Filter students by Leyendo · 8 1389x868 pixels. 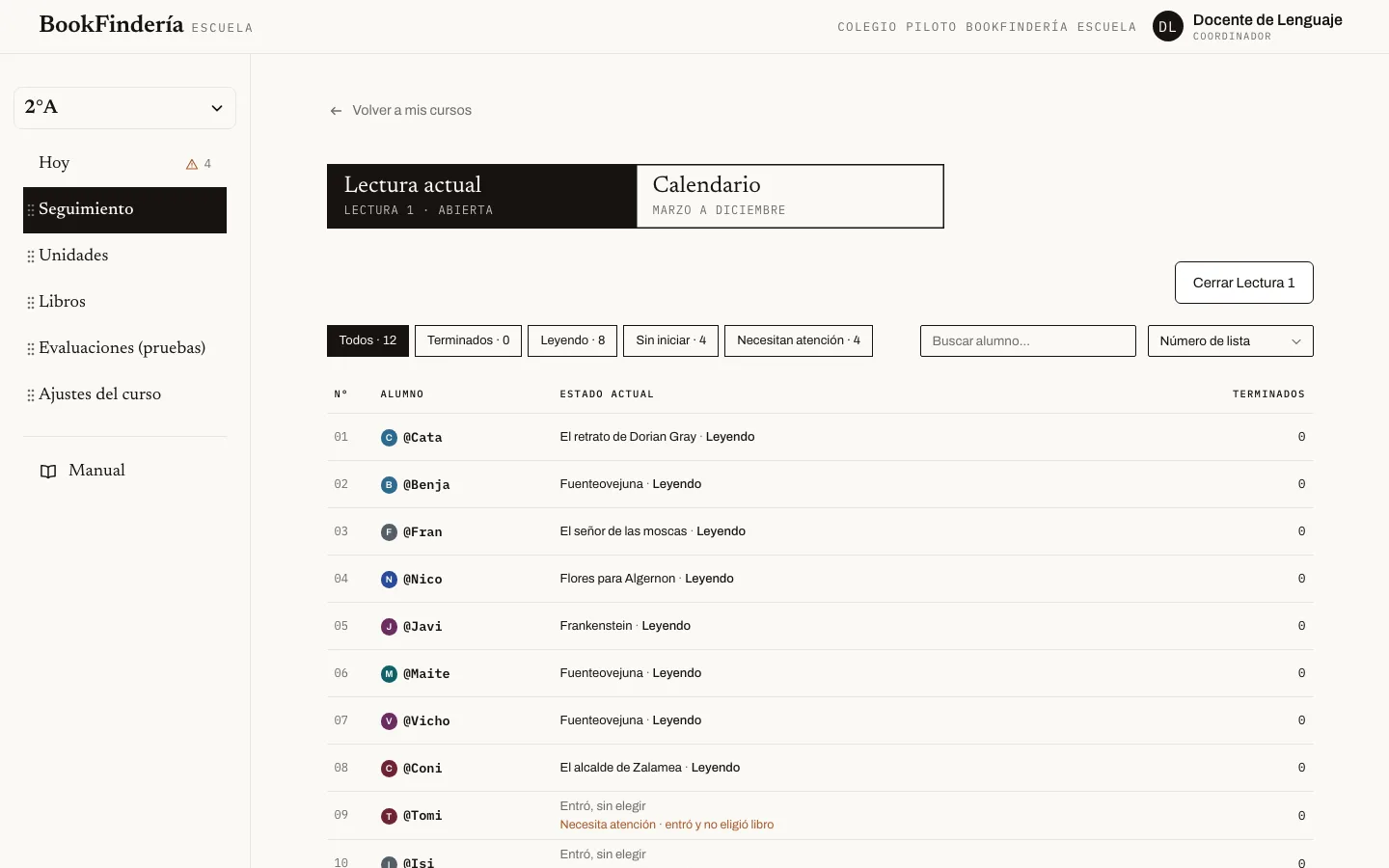(572, 340)
